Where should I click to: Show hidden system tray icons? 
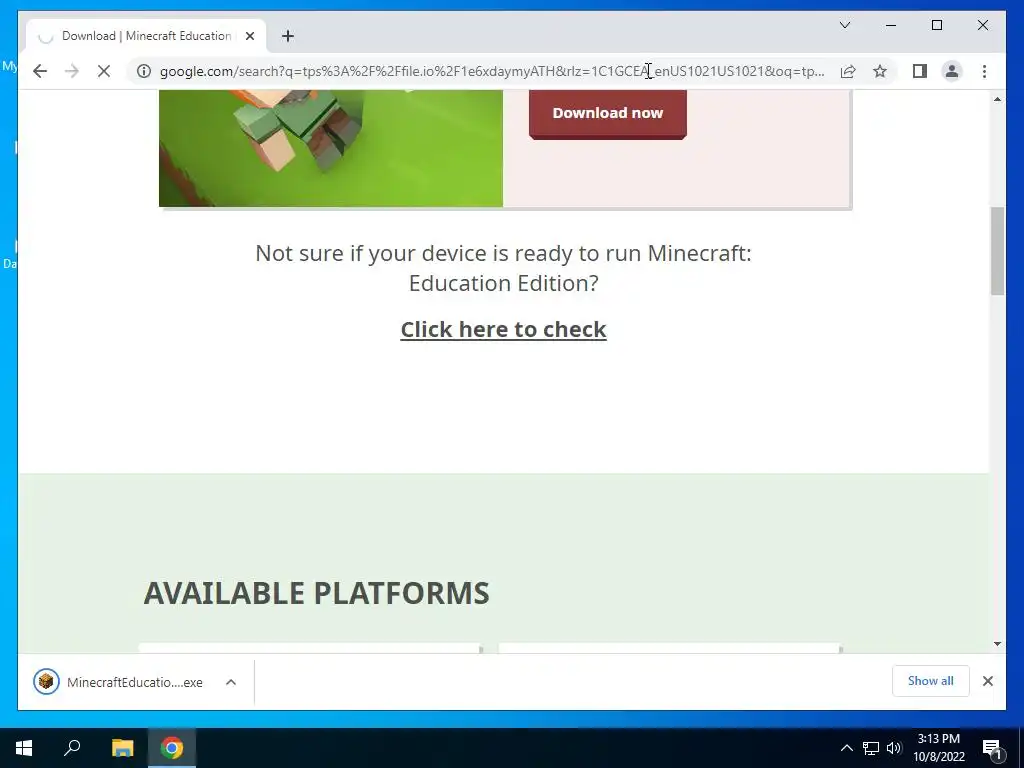(x=846, y=748)
